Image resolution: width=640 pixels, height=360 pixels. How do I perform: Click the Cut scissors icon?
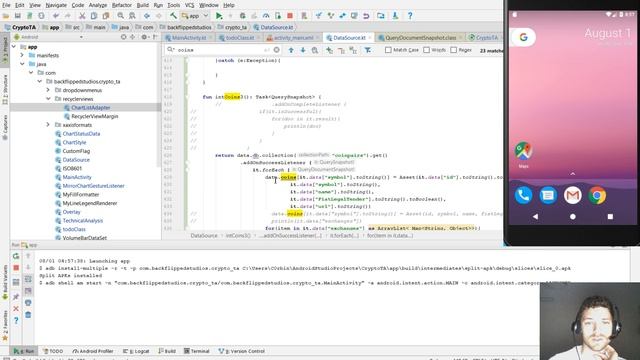(x=82, y=16)
